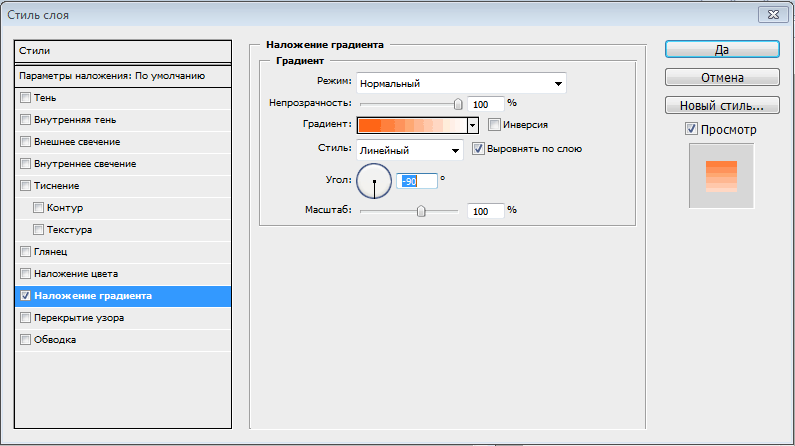Uncheck the Просмотр preview checkbox
The height and width of the screenshot is (446, 795).
(x=691, y=129)
